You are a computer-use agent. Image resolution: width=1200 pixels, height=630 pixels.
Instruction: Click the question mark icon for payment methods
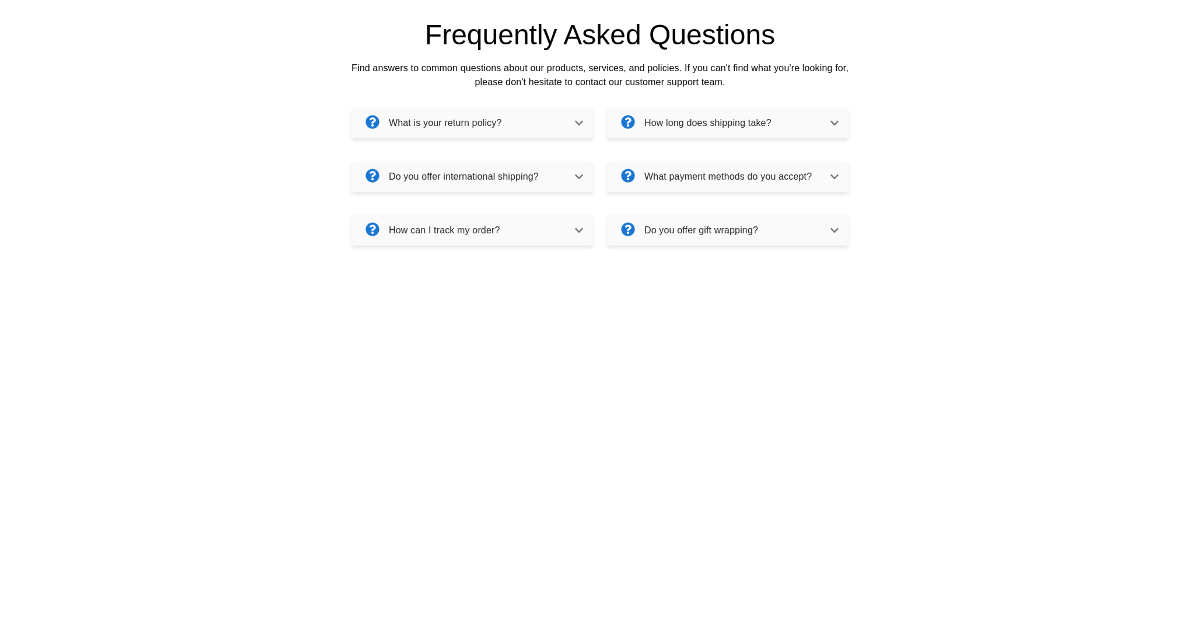628,176
